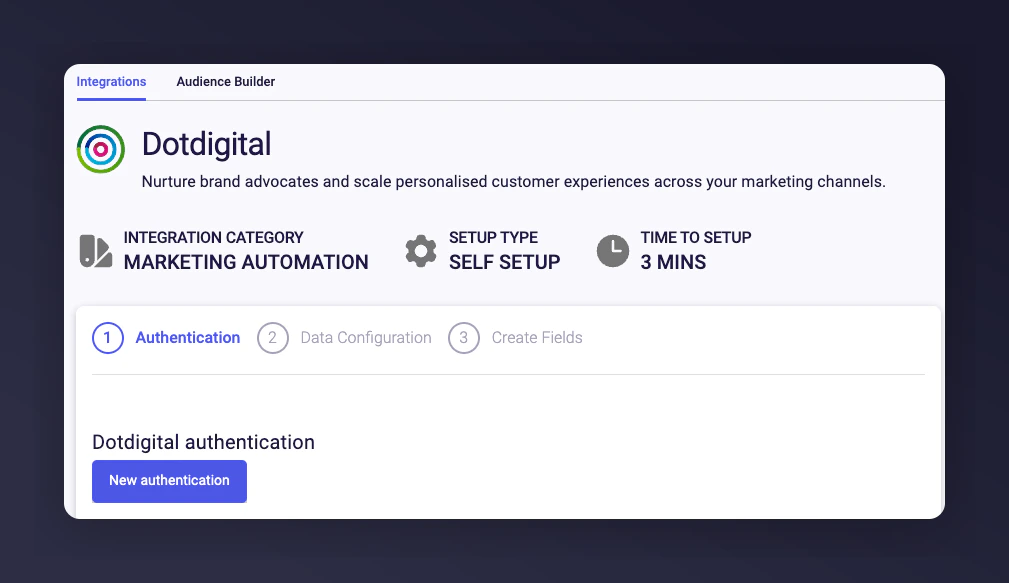Click the SELF SETUP value text
The image size is (1009, 583).
click(504, 263)
